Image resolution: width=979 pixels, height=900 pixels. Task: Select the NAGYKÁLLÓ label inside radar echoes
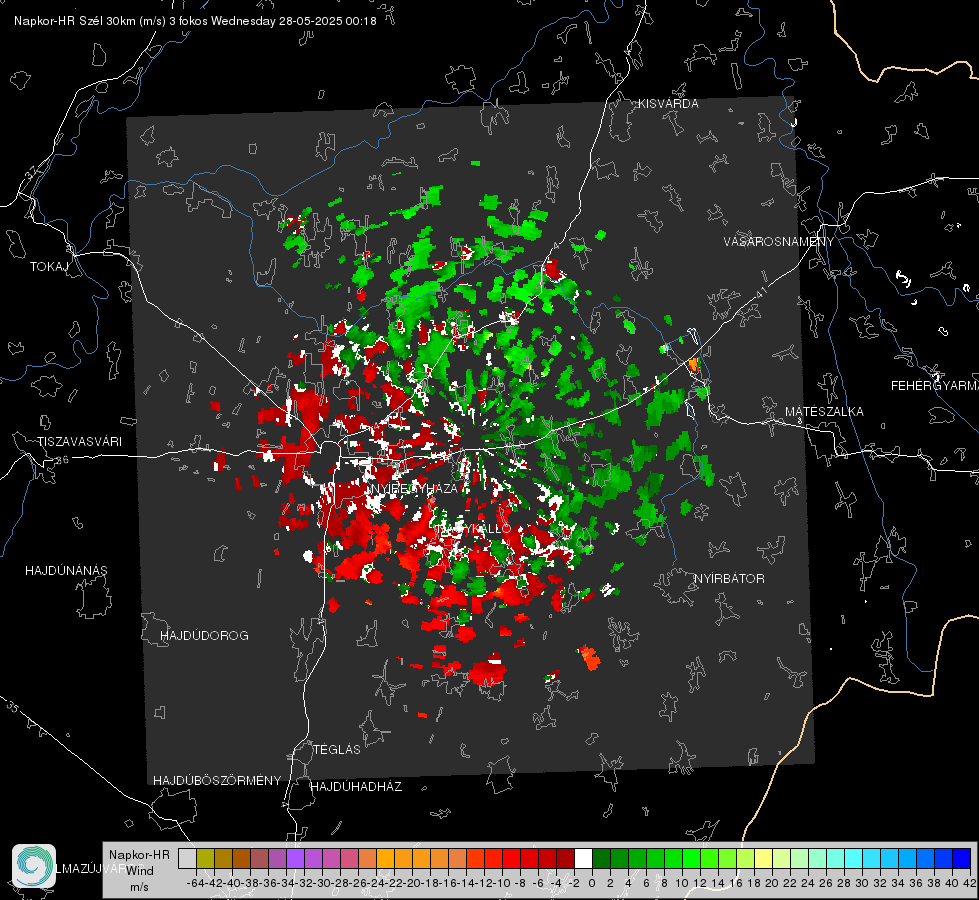pyautogui.click(x=475, y=528)
